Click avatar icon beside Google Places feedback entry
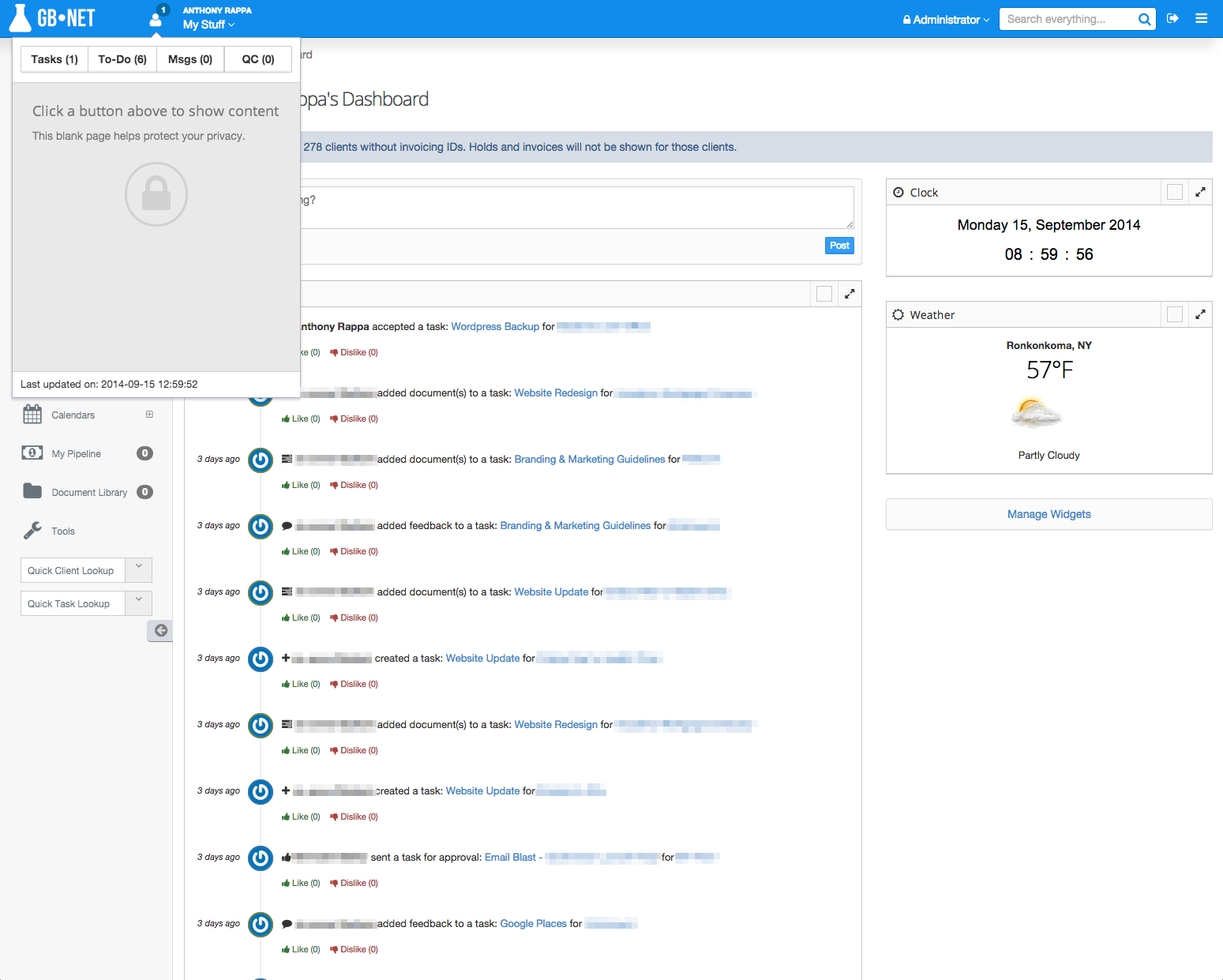This screenshot has height=980, width=1223. pos(261,924)
